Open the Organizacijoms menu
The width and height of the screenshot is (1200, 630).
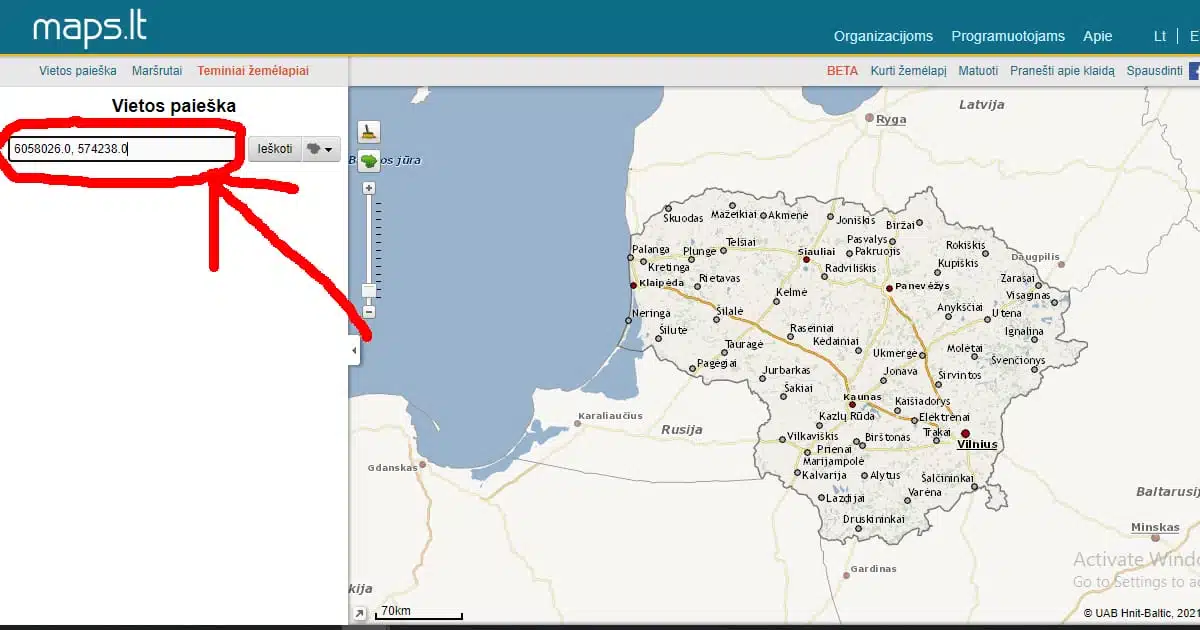coord(883,36)
